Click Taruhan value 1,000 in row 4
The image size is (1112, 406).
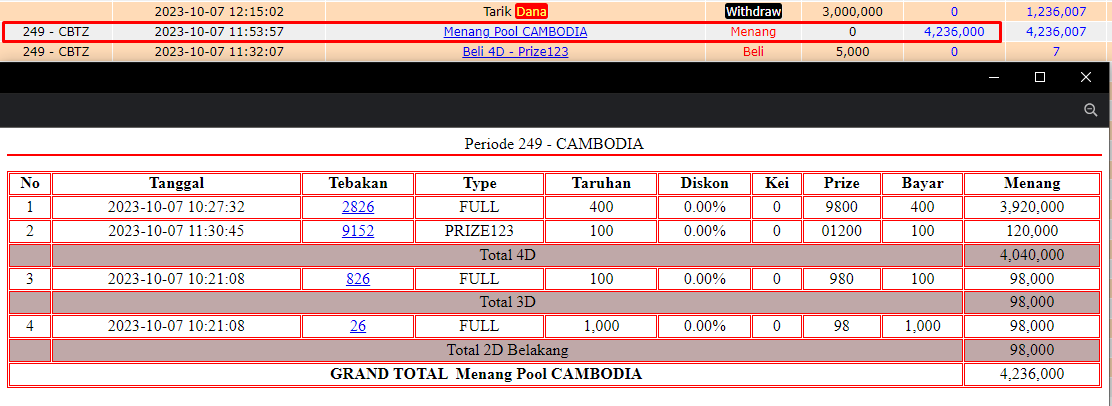click(x=601, y=326)
